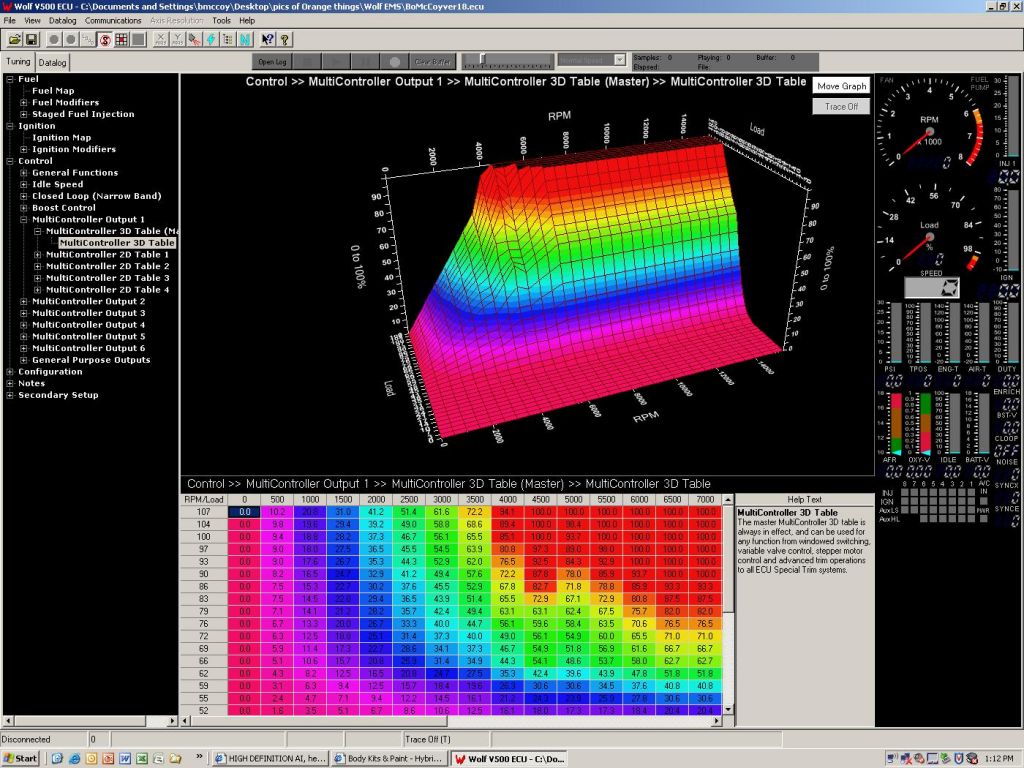Screen dimensions: 1024x768
Task: Click the datalog playback position slider
Action: tap(483, 60)
